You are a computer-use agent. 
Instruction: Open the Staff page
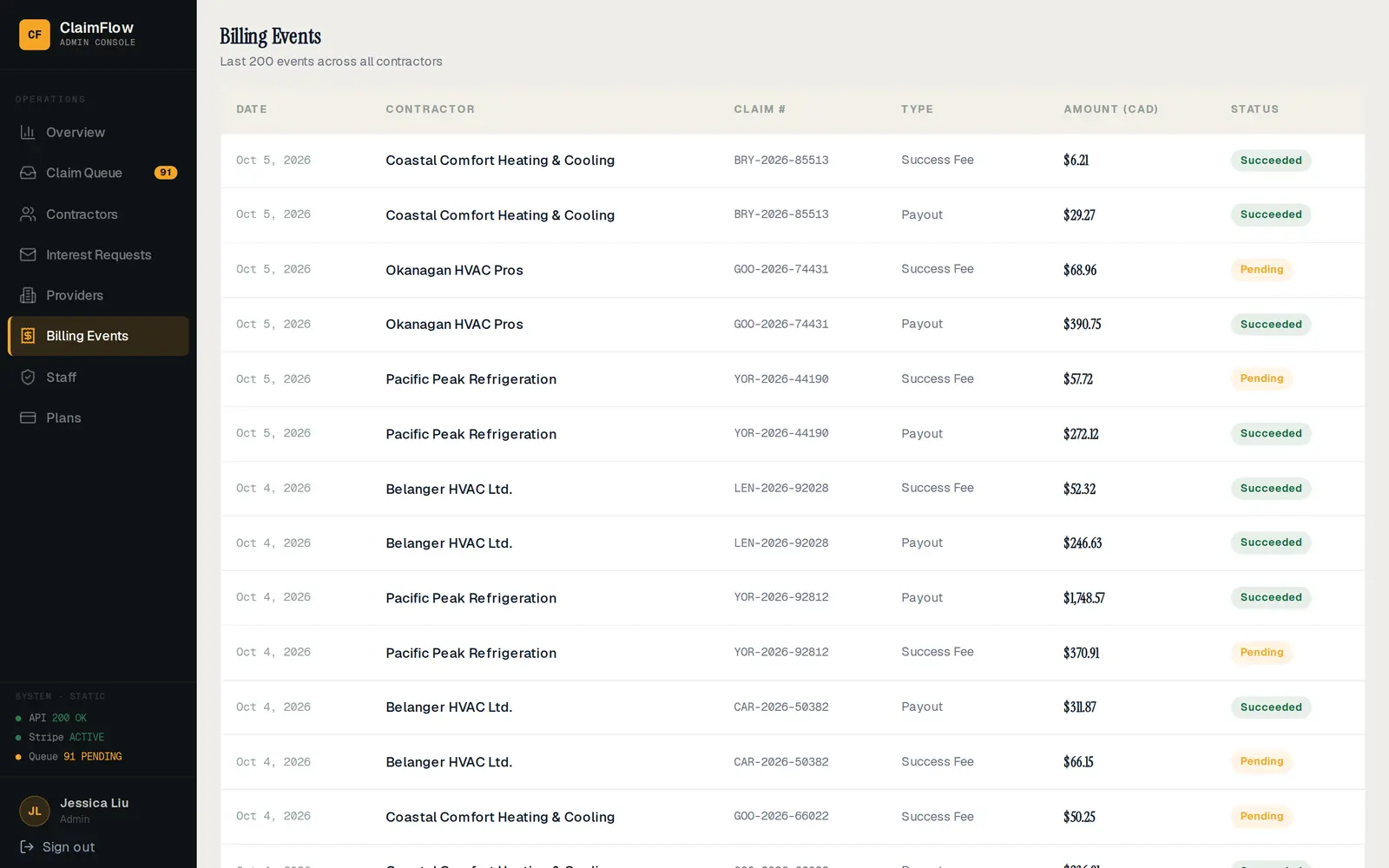click(98, 377)
